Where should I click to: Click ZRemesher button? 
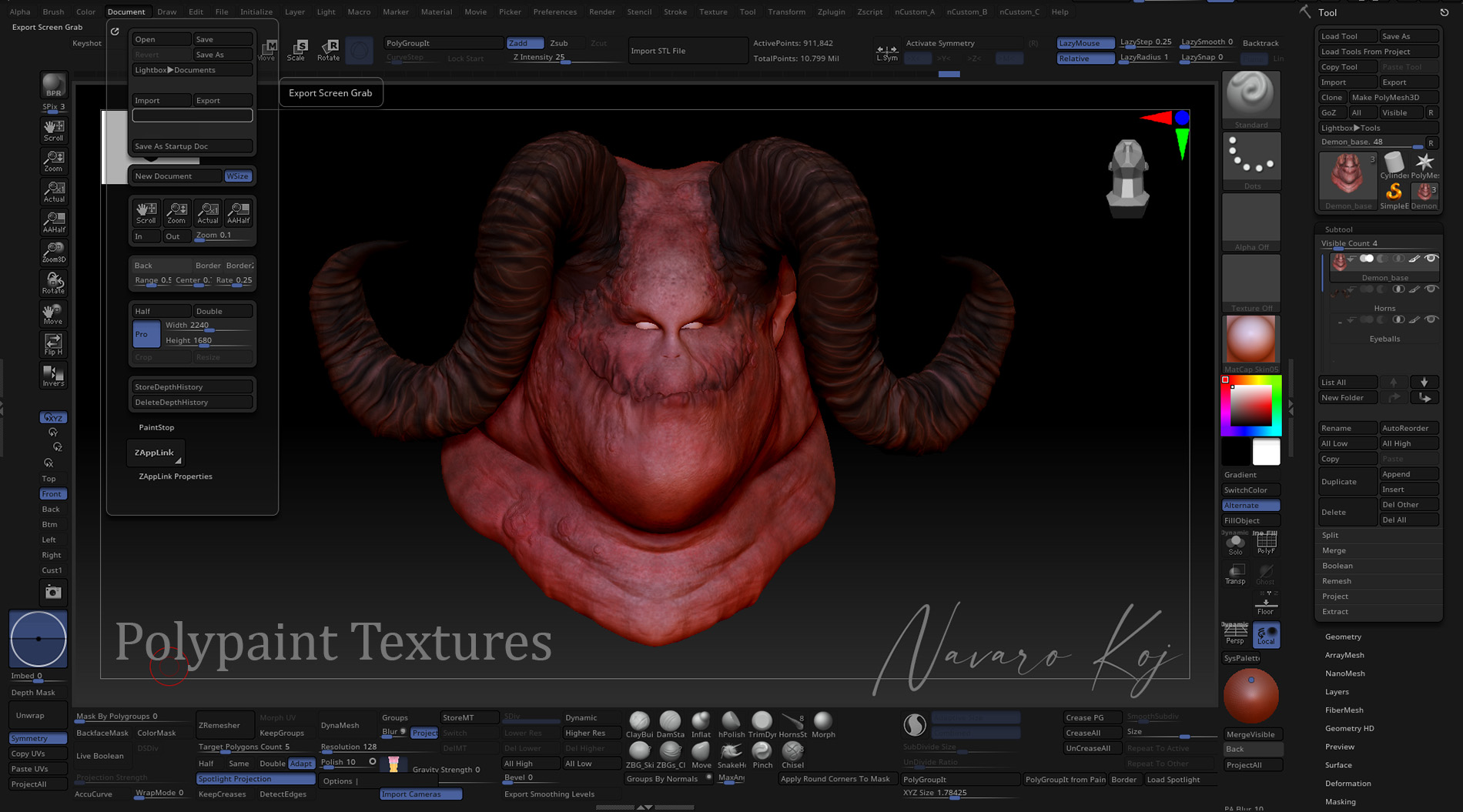(x=225, y=725)
